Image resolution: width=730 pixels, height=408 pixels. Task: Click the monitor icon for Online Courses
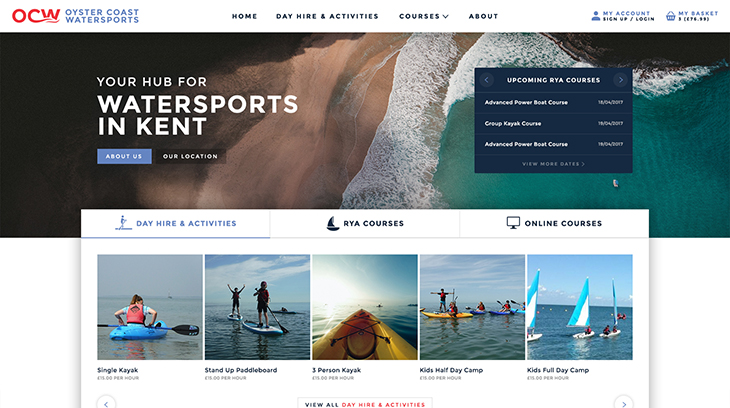click(513, 223)
